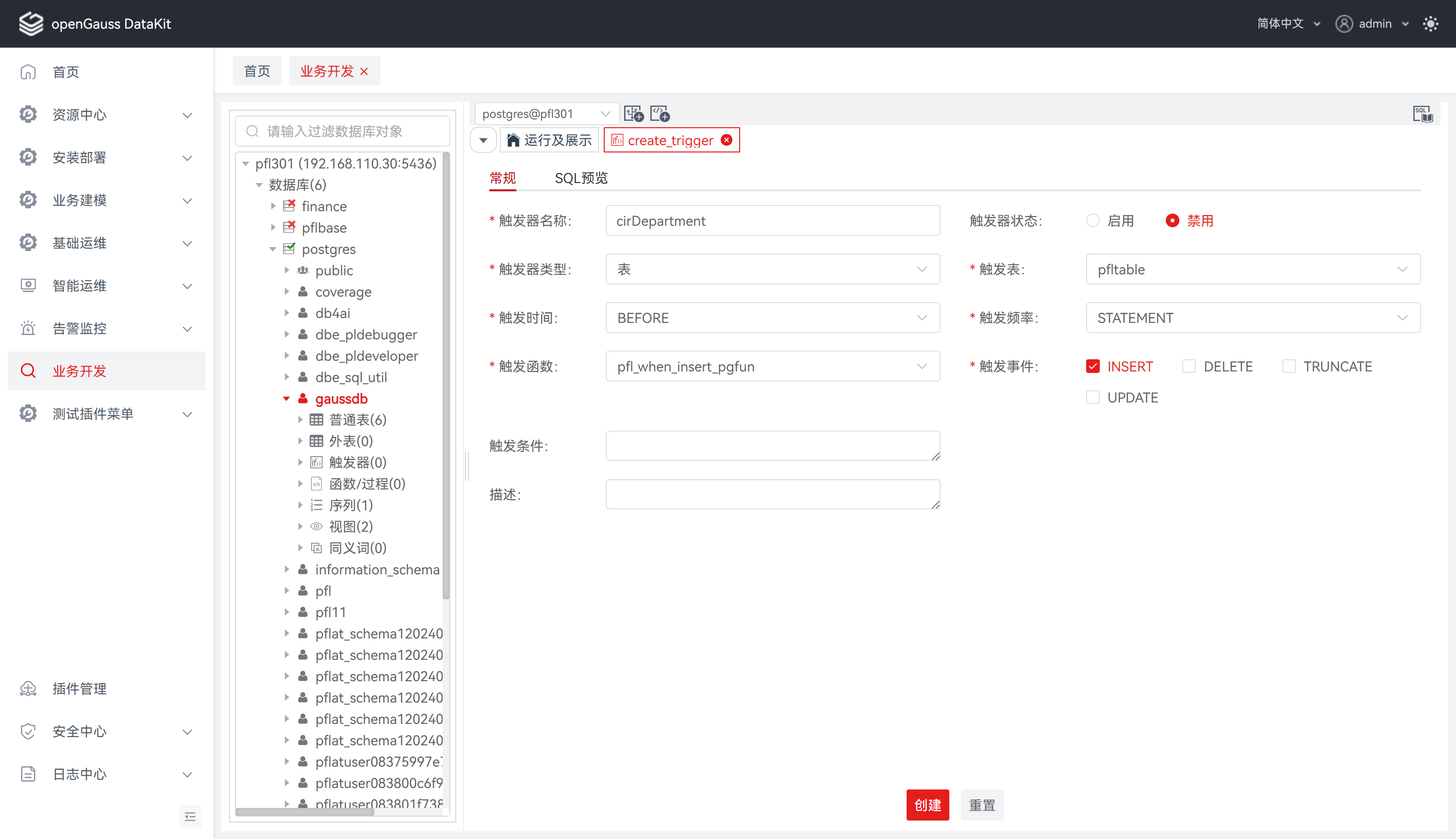Switch to the 常规 tab
Image resolution: width=1456 pixels, height=839 pixels.
[503, 178]
